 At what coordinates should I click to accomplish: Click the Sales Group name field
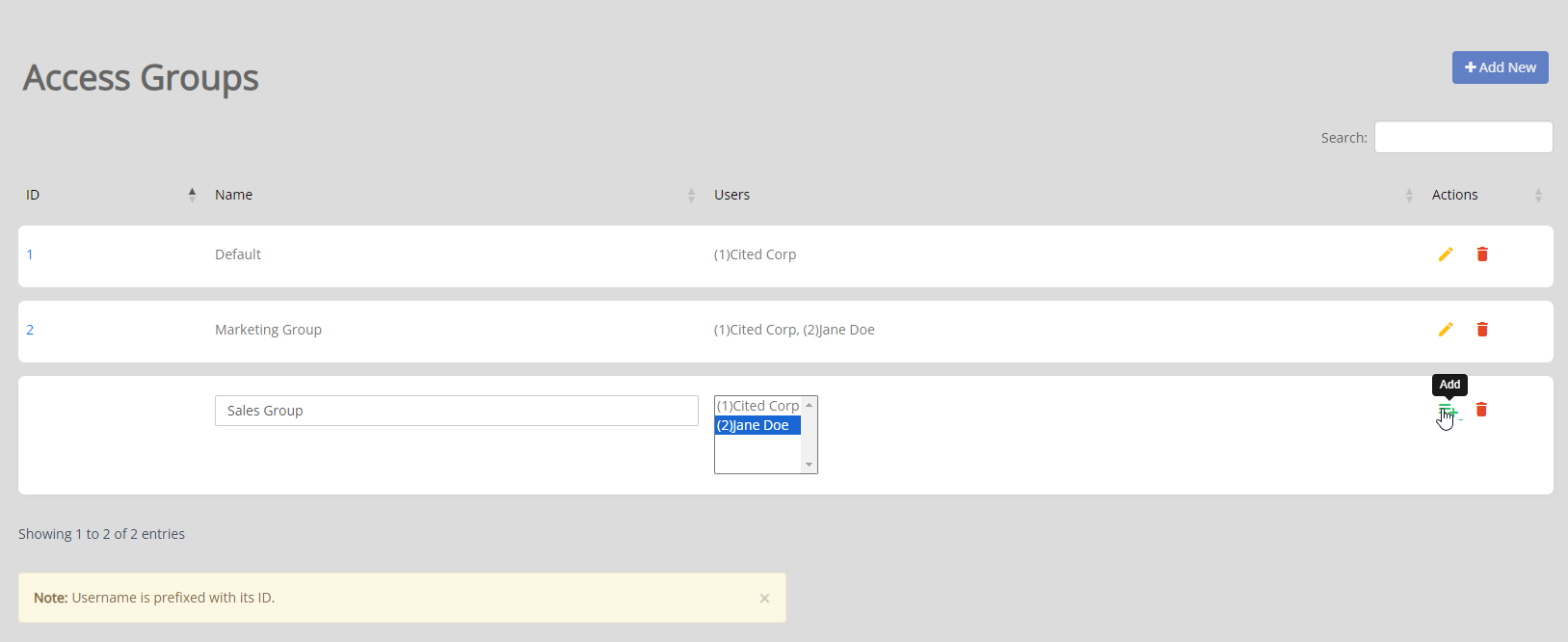456,411
